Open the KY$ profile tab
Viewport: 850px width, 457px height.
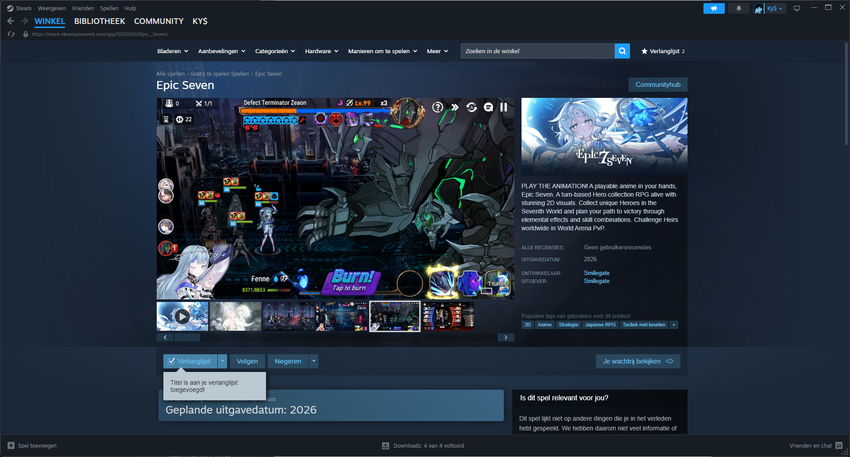(200, 21)
